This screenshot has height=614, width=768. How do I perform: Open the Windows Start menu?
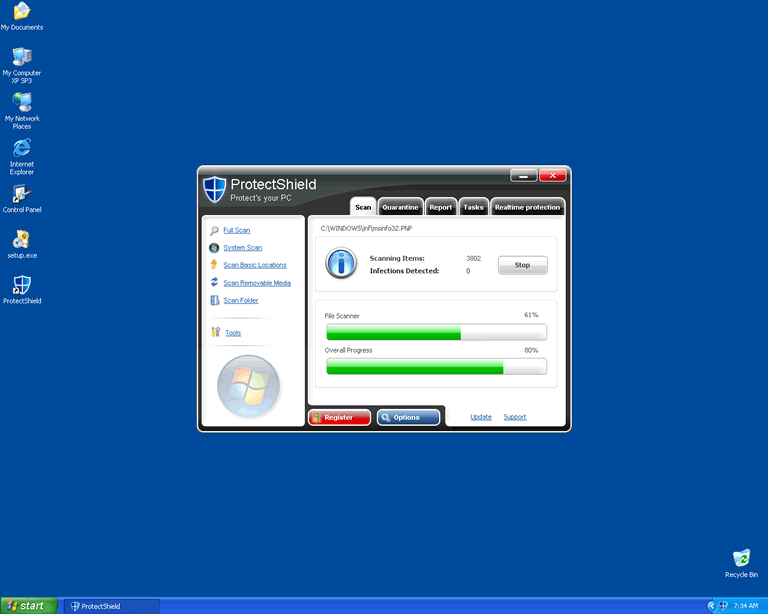point(28,606)
